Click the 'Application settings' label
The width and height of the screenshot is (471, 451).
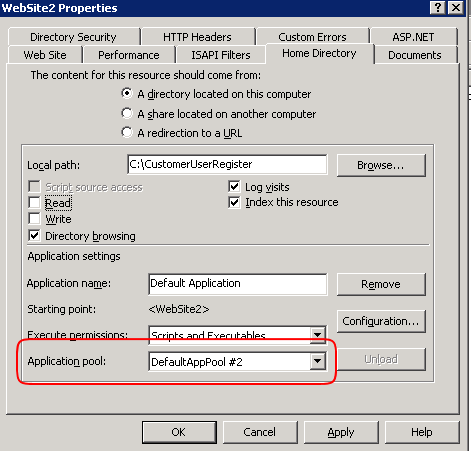(x=74, y=256)
